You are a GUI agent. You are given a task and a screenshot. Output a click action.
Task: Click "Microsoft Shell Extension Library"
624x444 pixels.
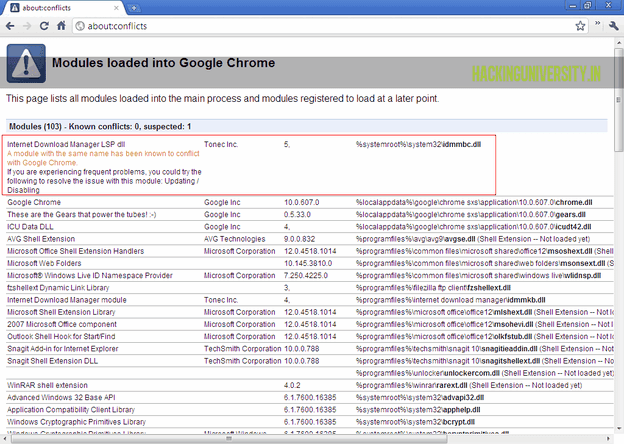[61, 312]
